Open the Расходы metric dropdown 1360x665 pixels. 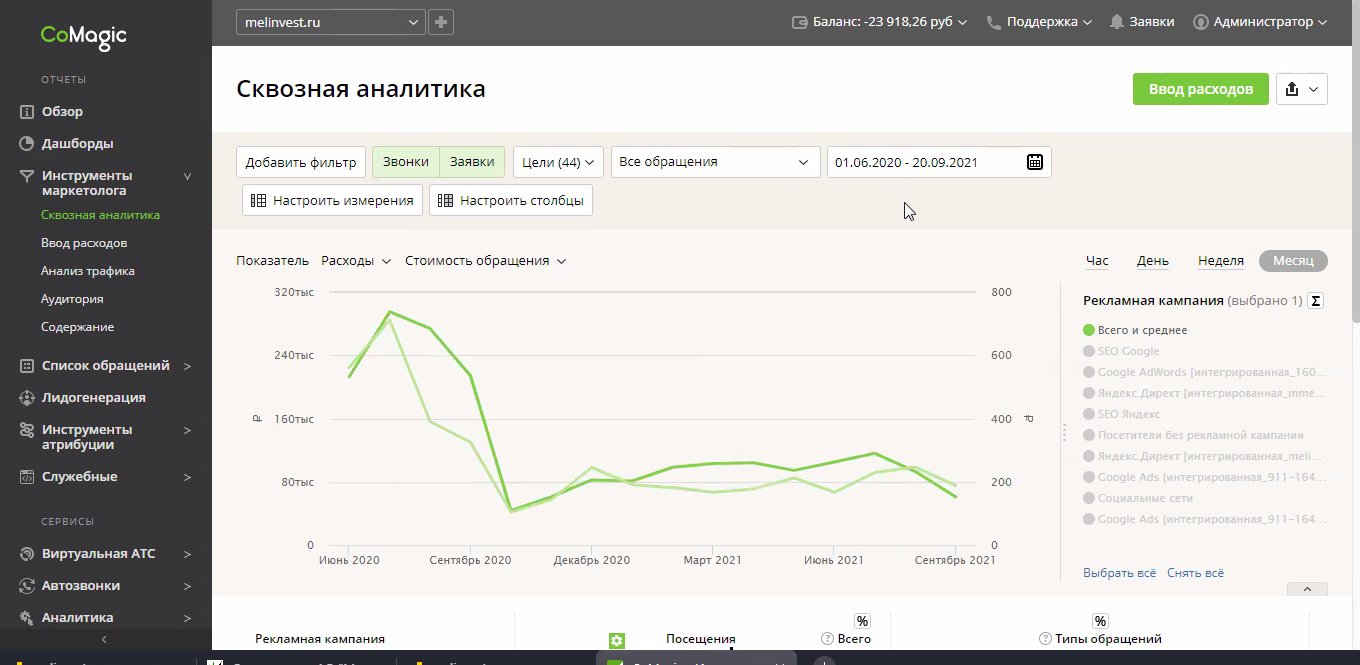356,261
